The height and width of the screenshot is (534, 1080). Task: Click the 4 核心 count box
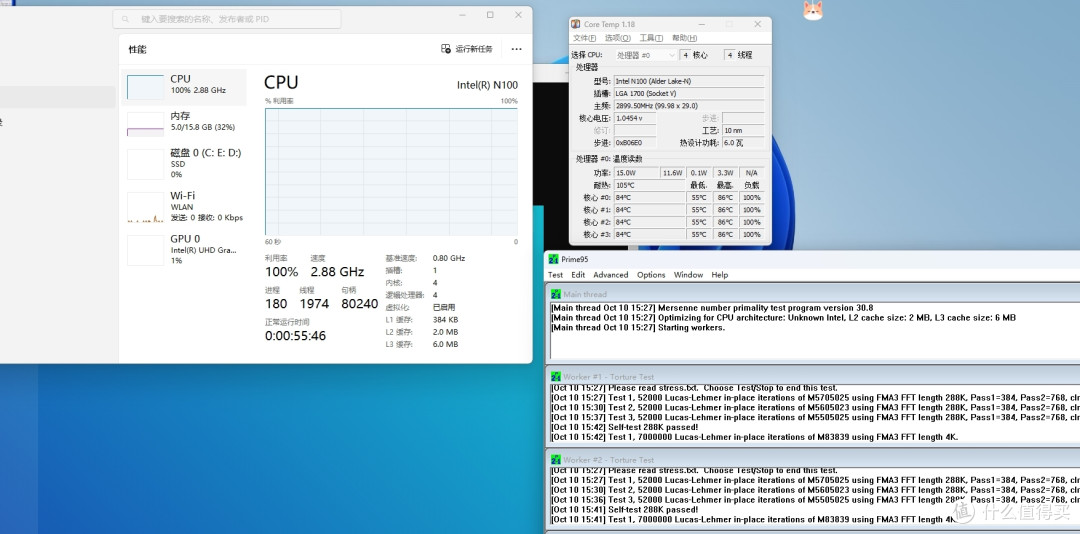(685, 55)
